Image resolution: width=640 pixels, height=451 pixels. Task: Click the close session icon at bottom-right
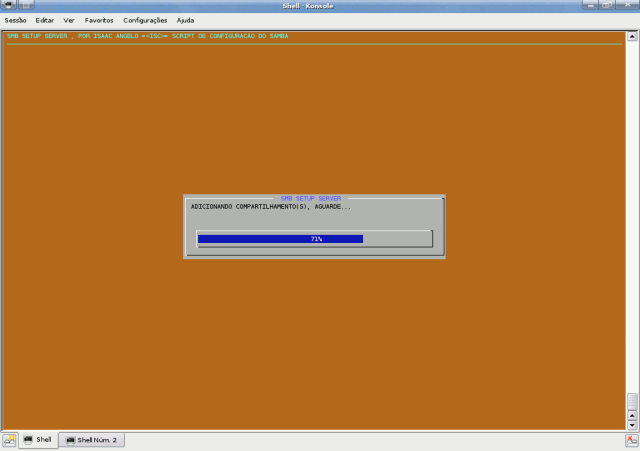click(631, 440)
